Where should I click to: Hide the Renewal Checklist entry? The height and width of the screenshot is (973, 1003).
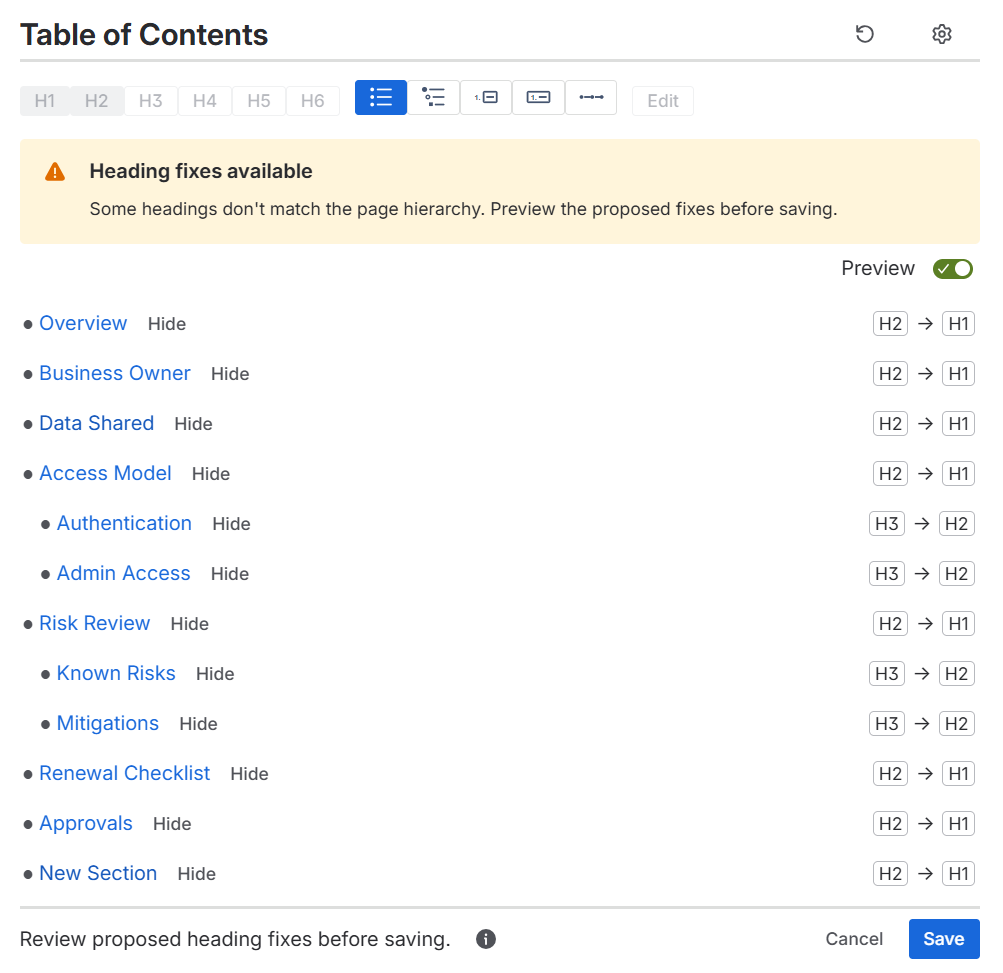pyautogui.click(x=249, y=773)
